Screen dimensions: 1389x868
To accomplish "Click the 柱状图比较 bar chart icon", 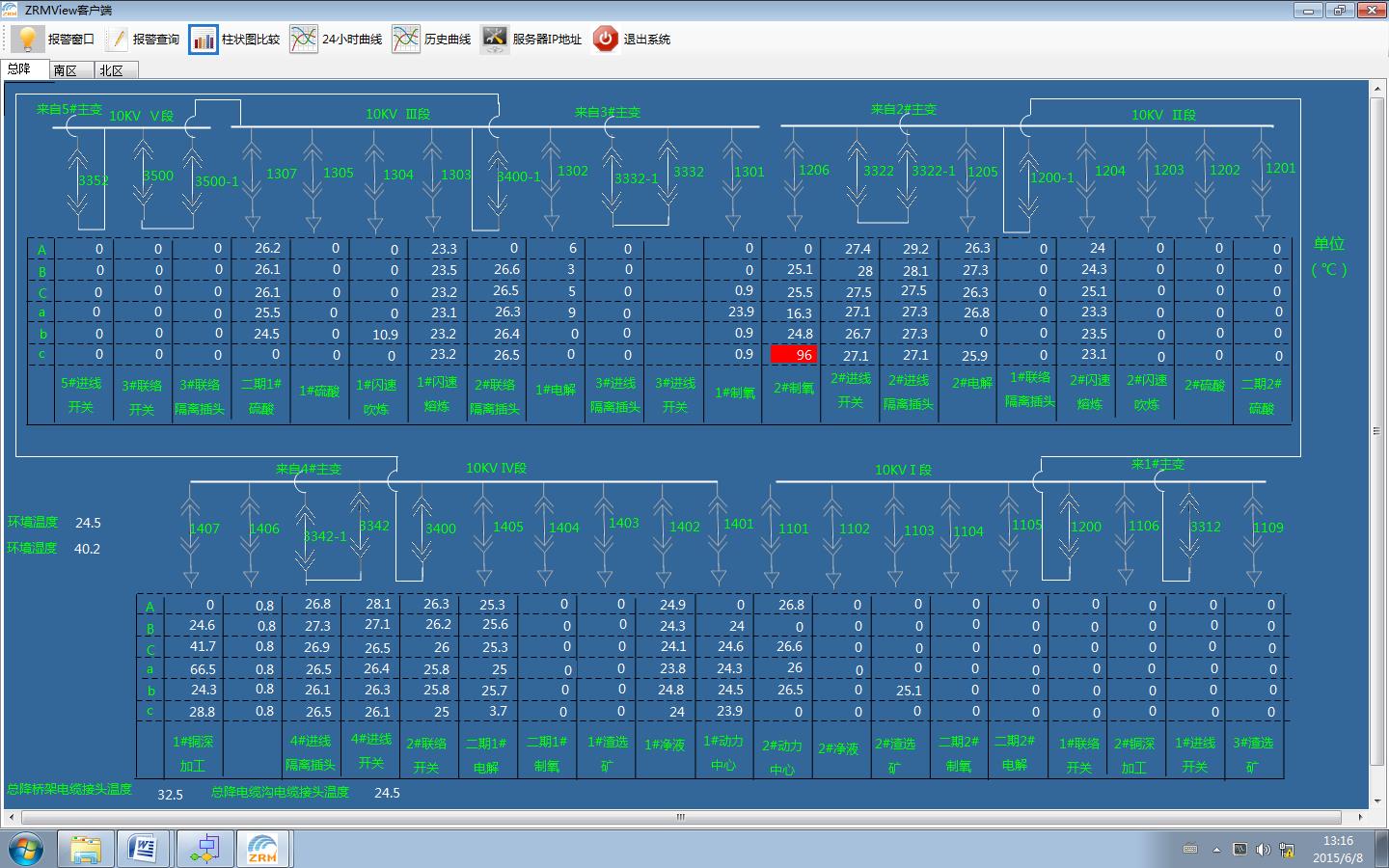I will tap(204, 39).
